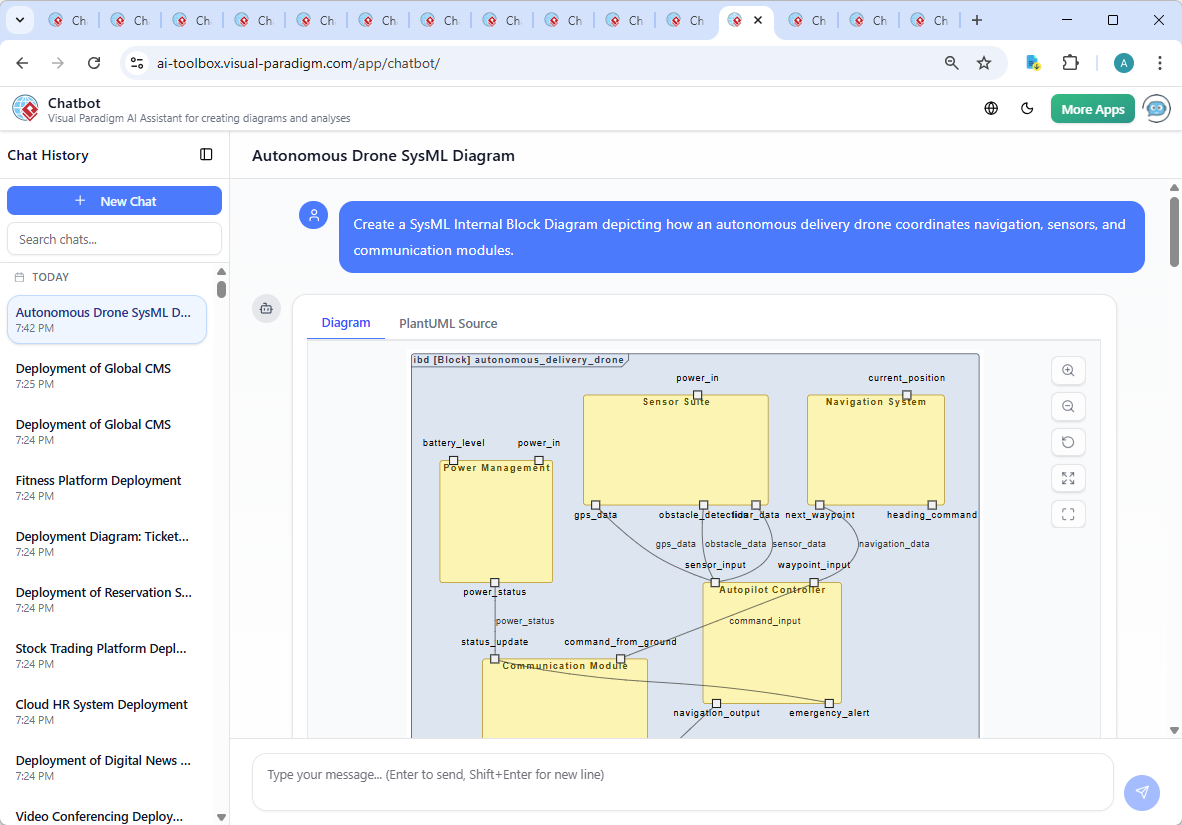1182x825 pixels.
Task: Open a new browser tab
Action: [976, 19]
